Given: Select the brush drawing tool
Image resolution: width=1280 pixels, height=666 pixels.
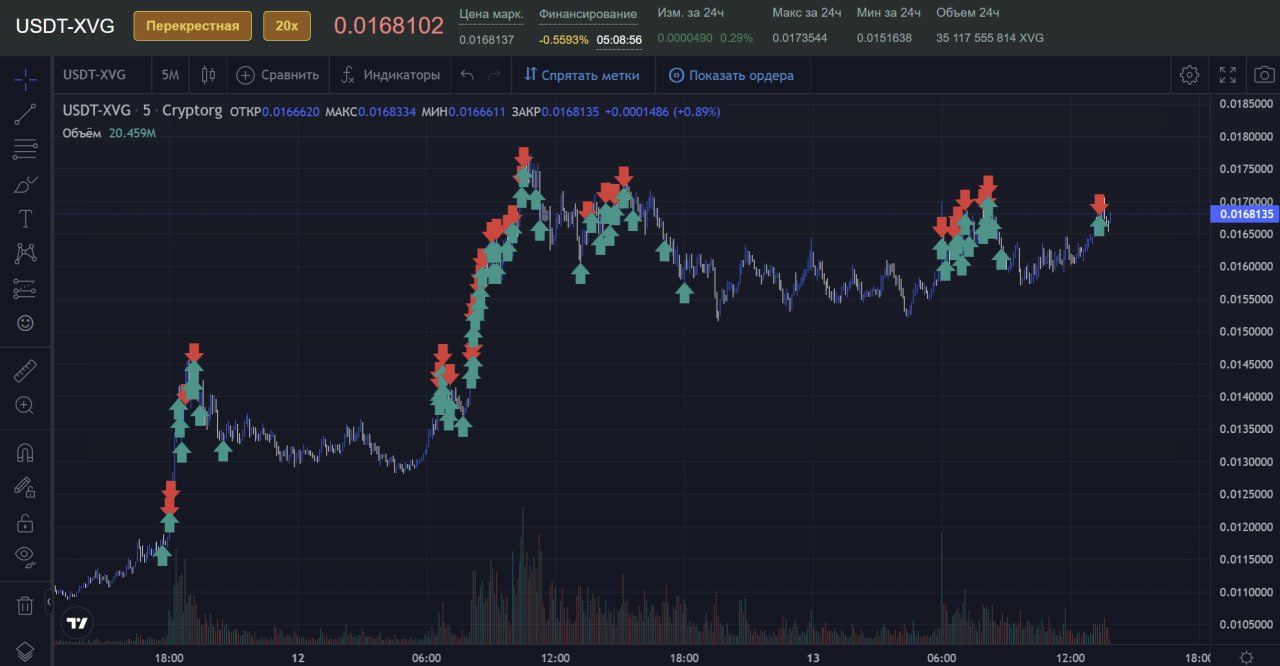Looking at the screenshot, I should (26, 184).
